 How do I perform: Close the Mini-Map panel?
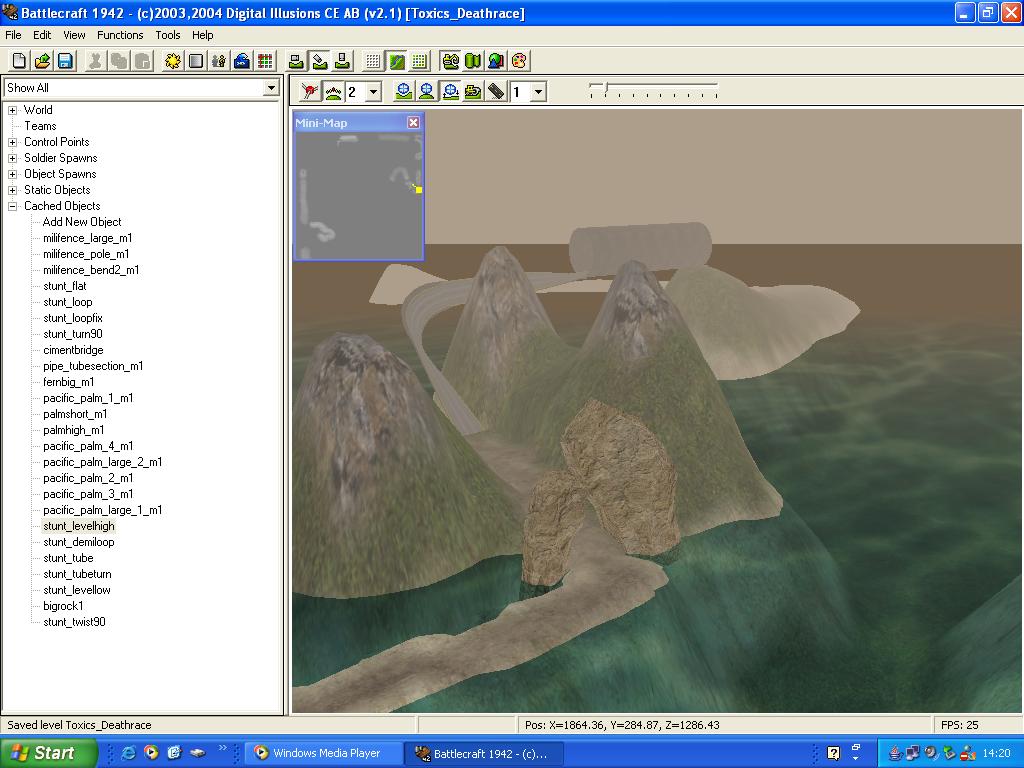[x=413, y=123]
